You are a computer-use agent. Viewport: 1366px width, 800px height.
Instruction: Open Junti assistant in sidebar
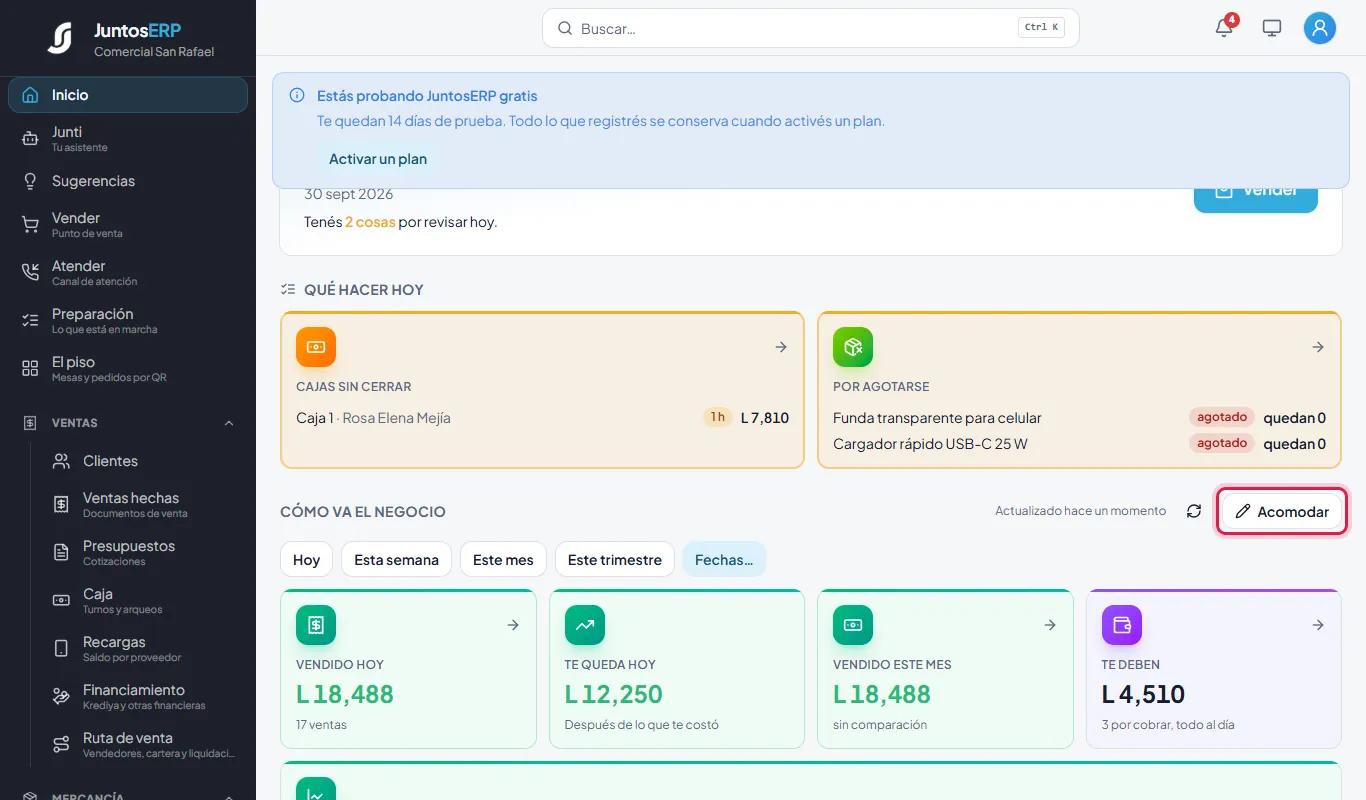click(x=128, y=139)
